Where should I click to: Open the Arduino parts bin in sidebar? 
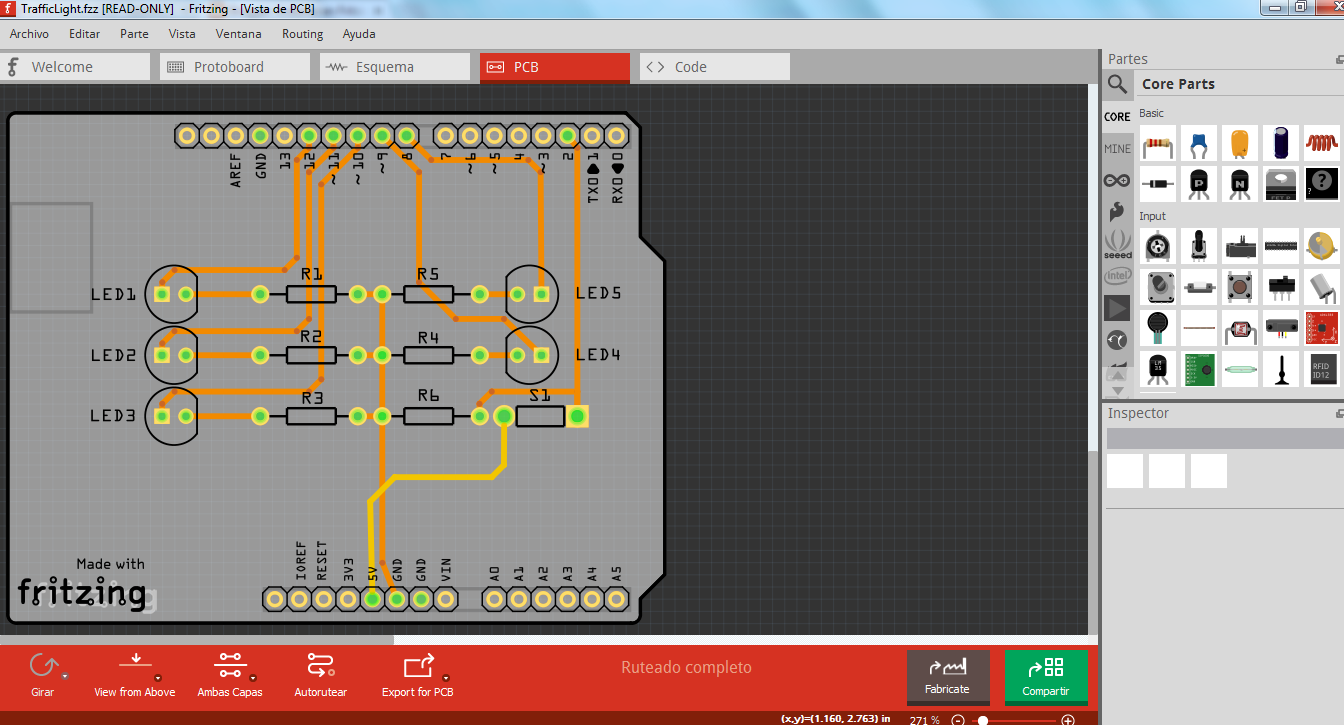(1117, 180)
